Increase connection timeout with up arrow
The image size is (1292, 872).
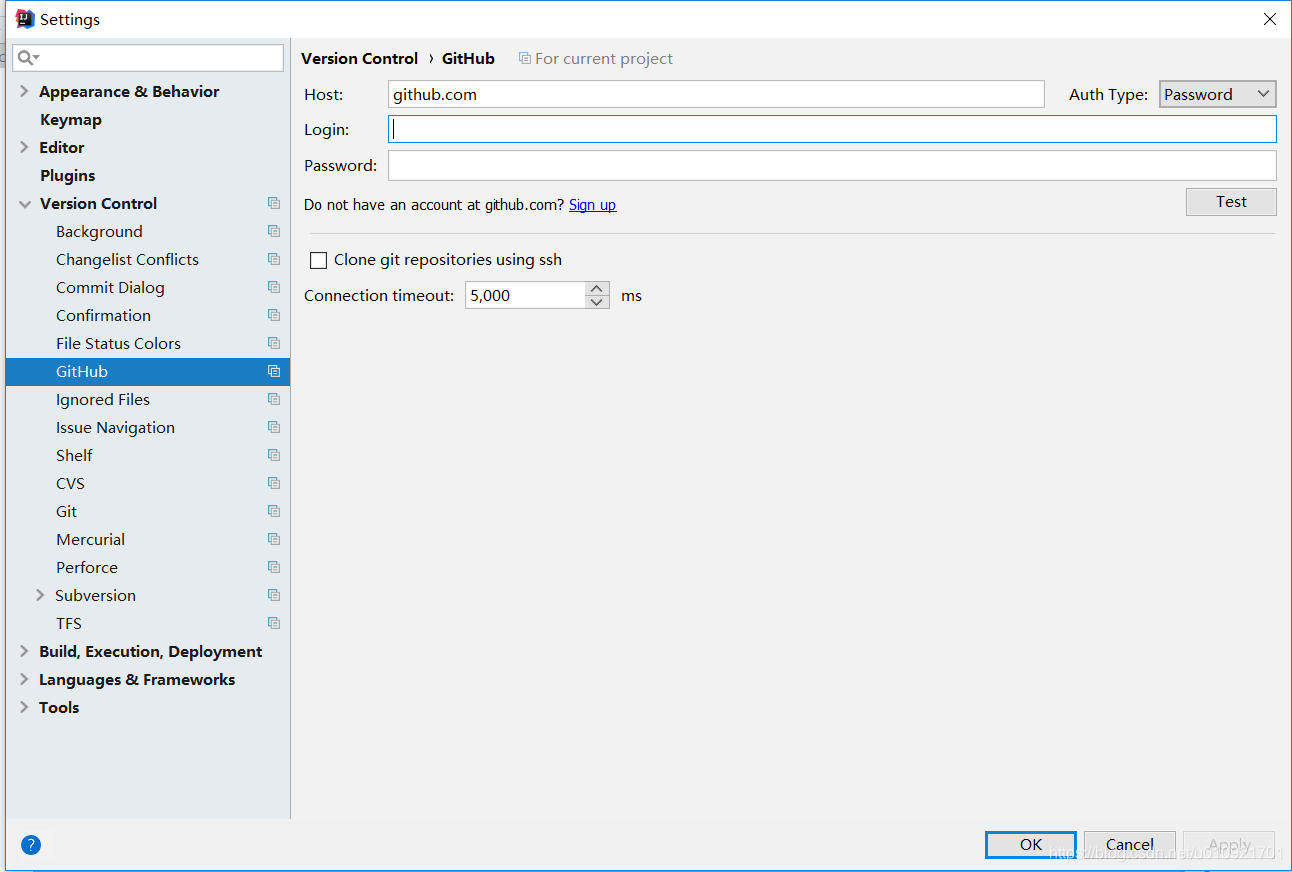pyautogui.click(x=597, y=288)
